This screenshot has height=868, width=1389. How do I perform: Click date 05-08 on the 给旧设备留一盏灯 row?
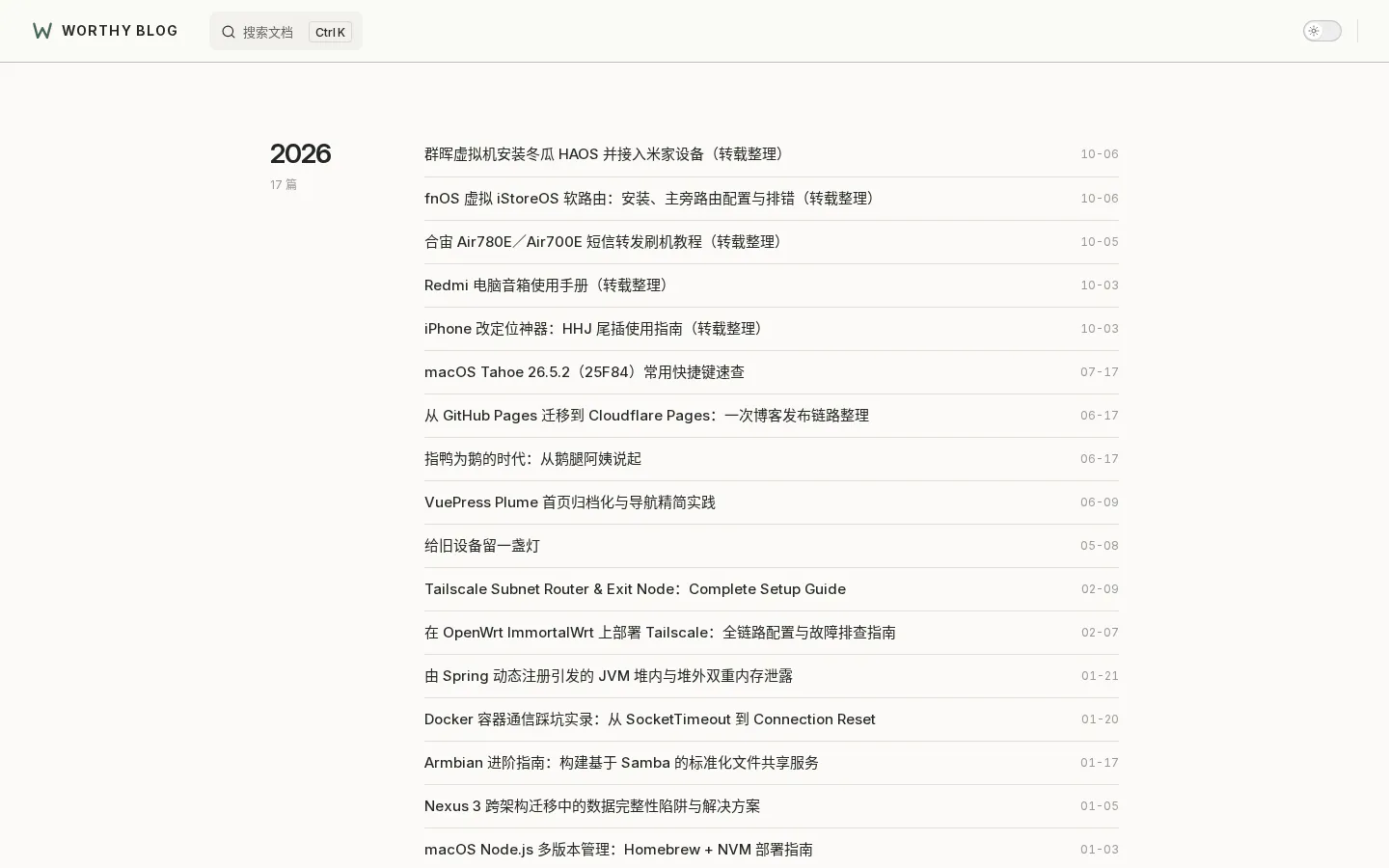pos(1100,546)
